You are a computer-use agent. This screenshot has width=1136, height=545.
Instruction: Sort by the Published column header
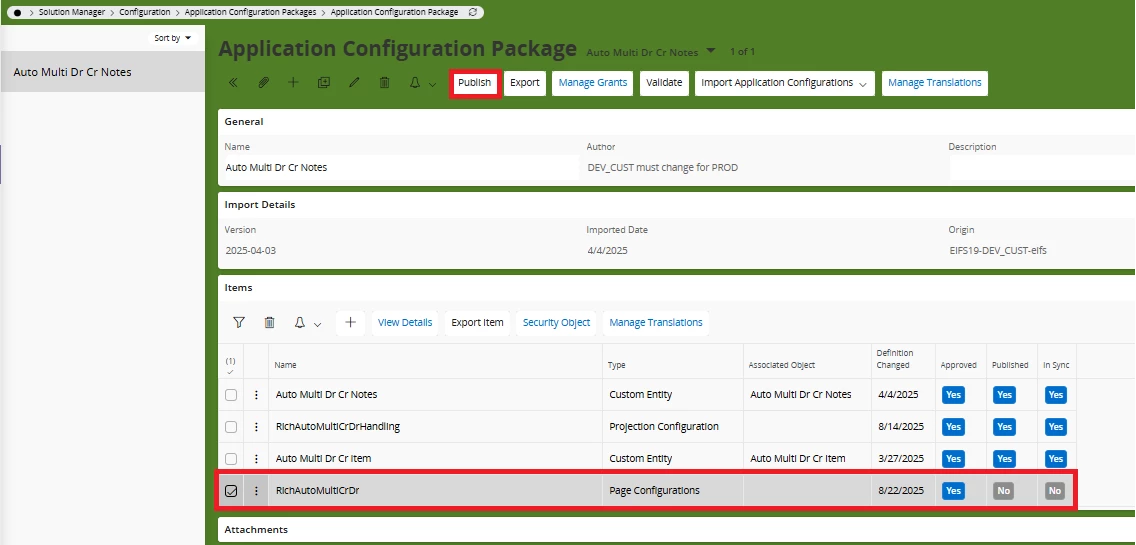(1010, 365)
